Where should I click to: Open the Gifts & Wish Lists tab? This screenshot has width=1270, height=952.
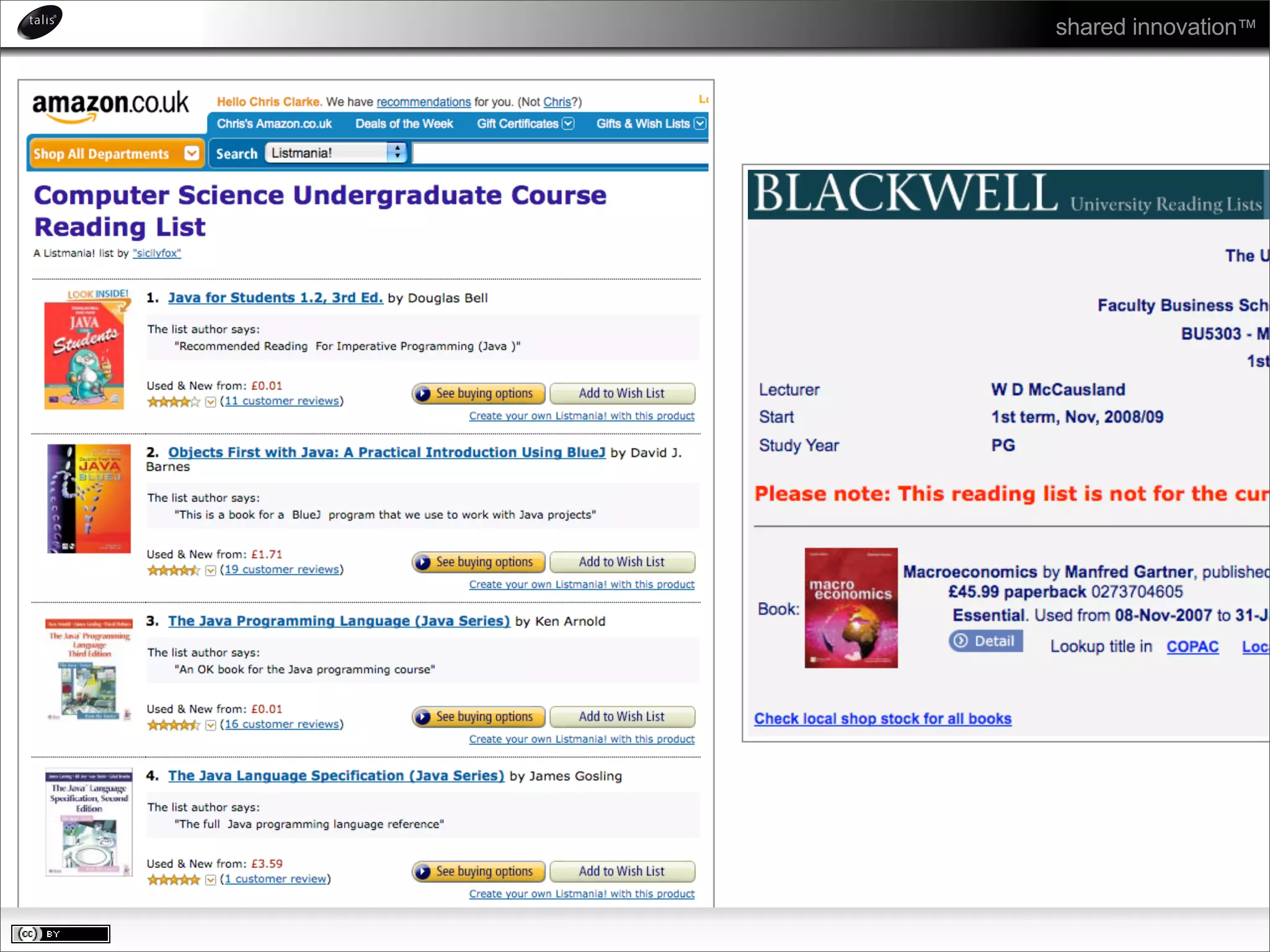643,123
